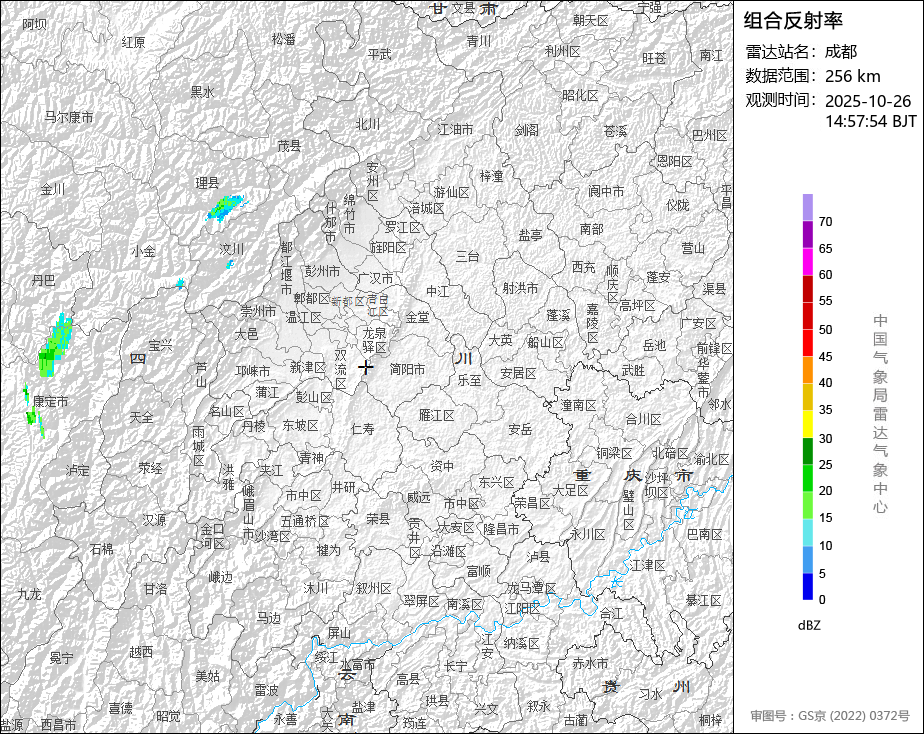The image size is (924, 734).
Task: Click the 三台 map label
Action: (x=467, y=256)
